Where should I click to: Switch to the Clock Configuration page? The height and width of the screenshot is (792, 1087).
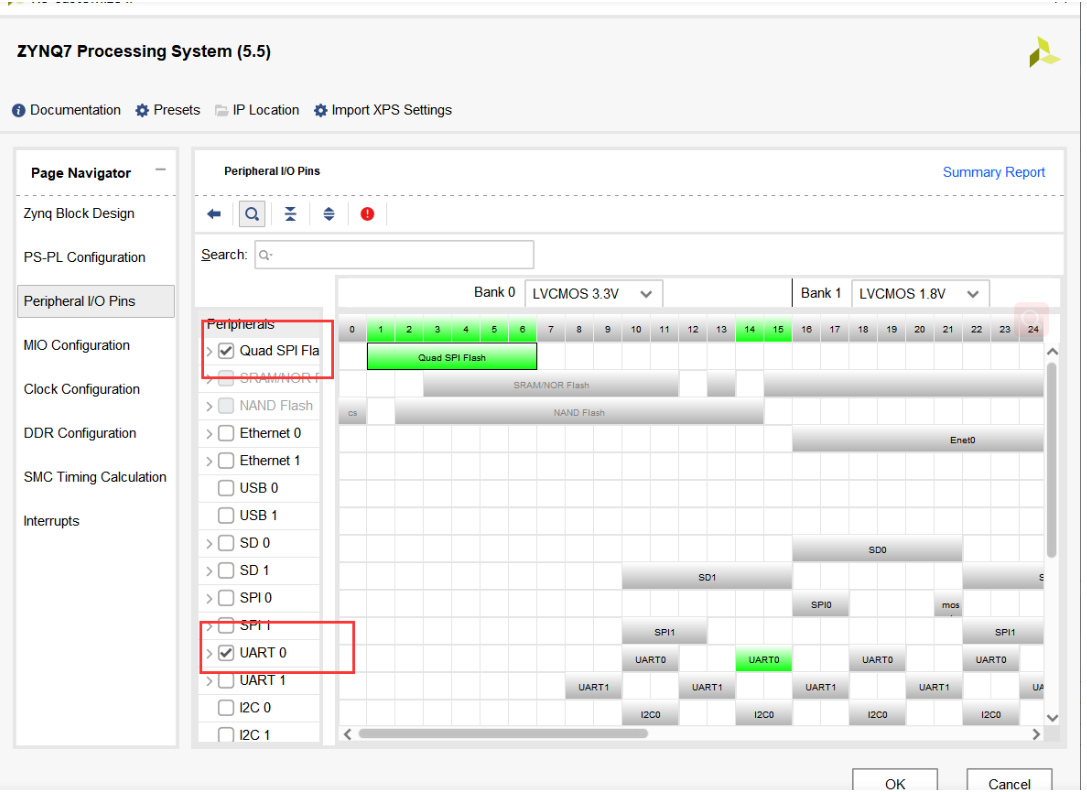pyautogui.click(x=77, y=389)
